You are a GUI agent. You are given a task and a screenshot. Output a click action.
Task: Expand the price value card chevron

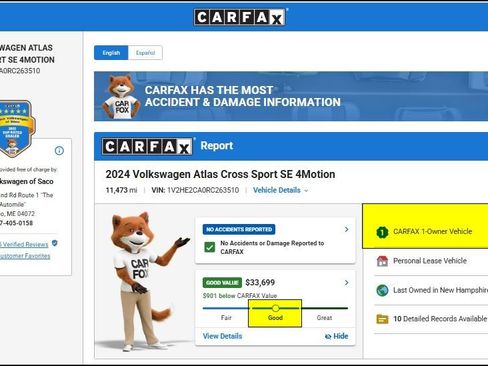(x=347, y=283)
